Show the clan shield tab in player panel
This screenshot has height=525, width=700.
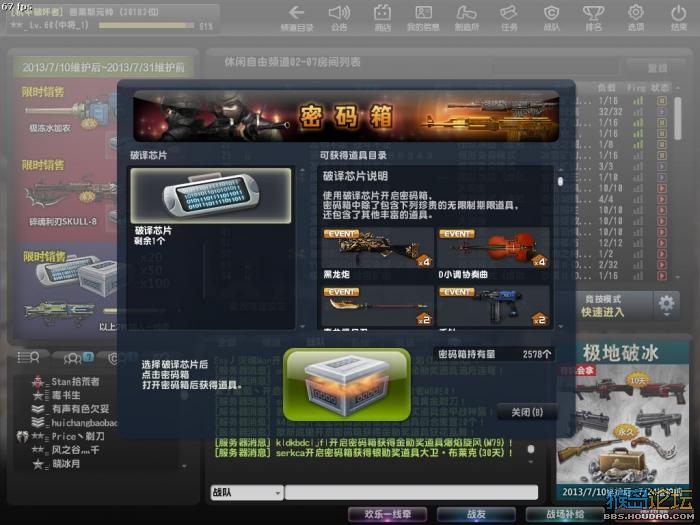[x=113, y=358]
